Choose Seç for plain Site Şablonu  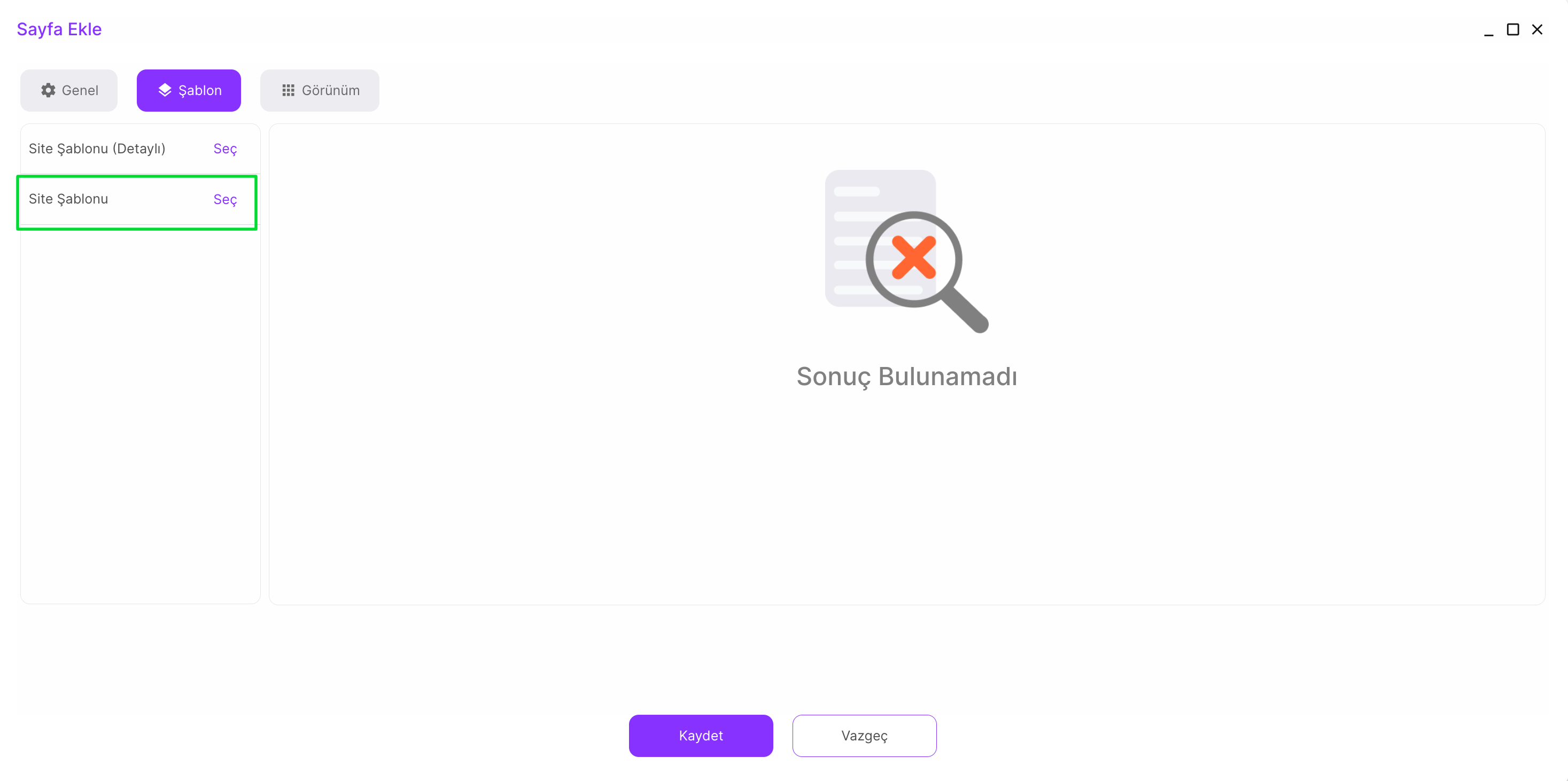pos(224,199)
